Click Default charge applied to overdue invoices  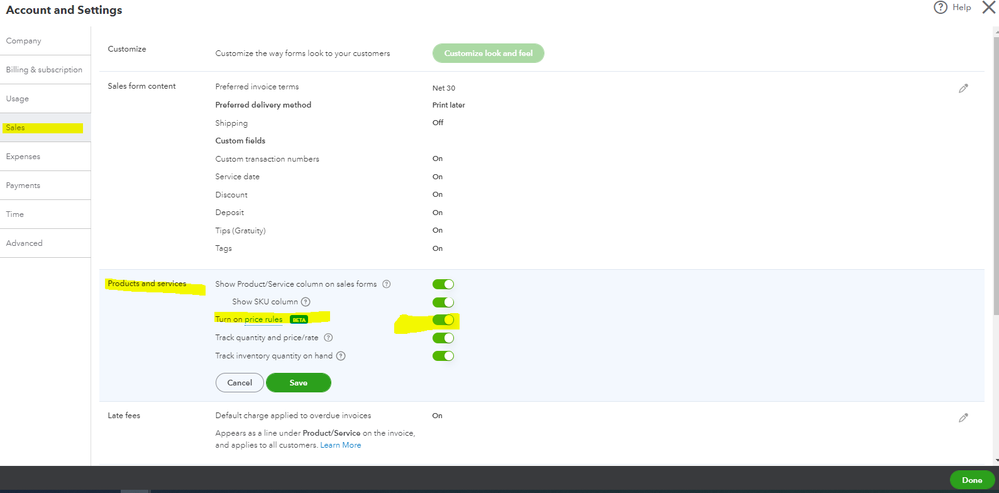point(293,415)
